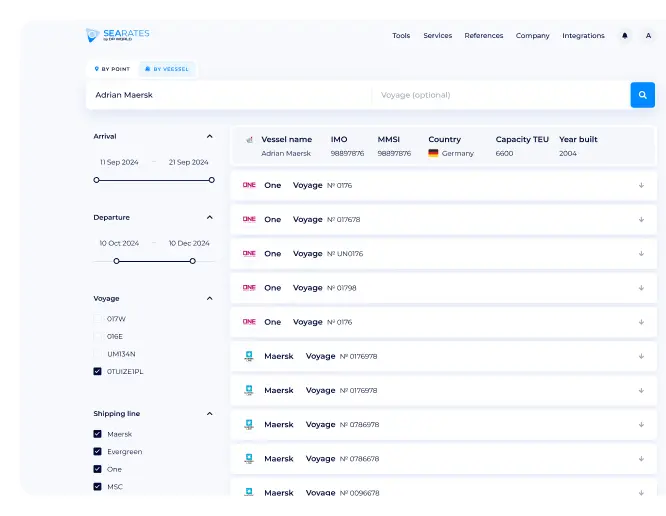666x516 pixels.
Task: Collapse the Shipping line filter section
Action: click(209, 414)
